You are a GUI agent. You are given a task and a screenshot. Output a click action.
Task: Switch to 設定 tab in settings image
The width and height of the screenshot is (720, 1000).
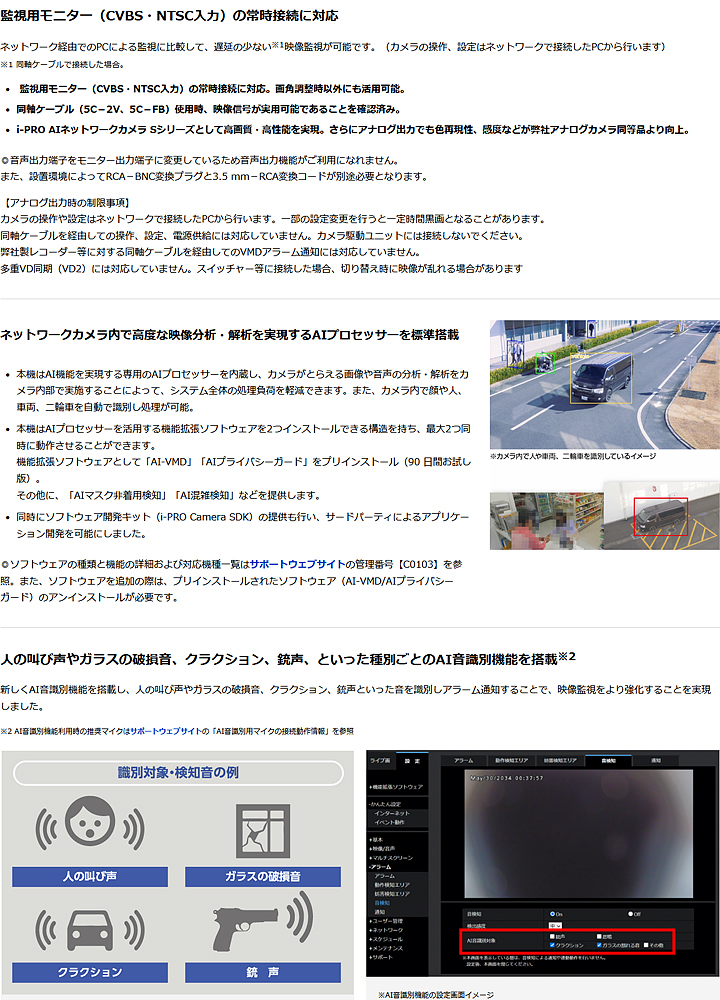pyautogui.click(x=412, y=761)
